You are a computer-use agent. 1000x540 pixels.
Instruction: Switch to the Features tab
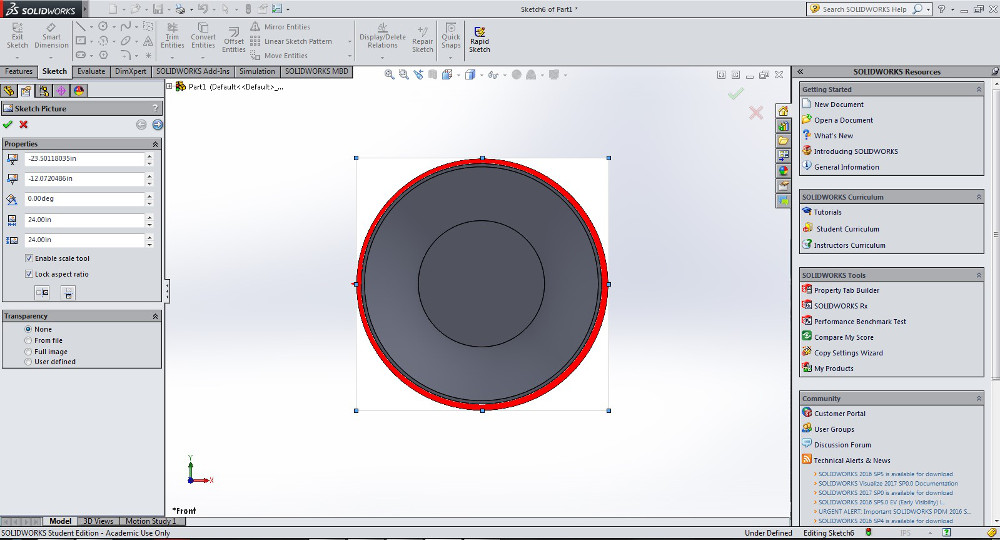pos(18,71)
